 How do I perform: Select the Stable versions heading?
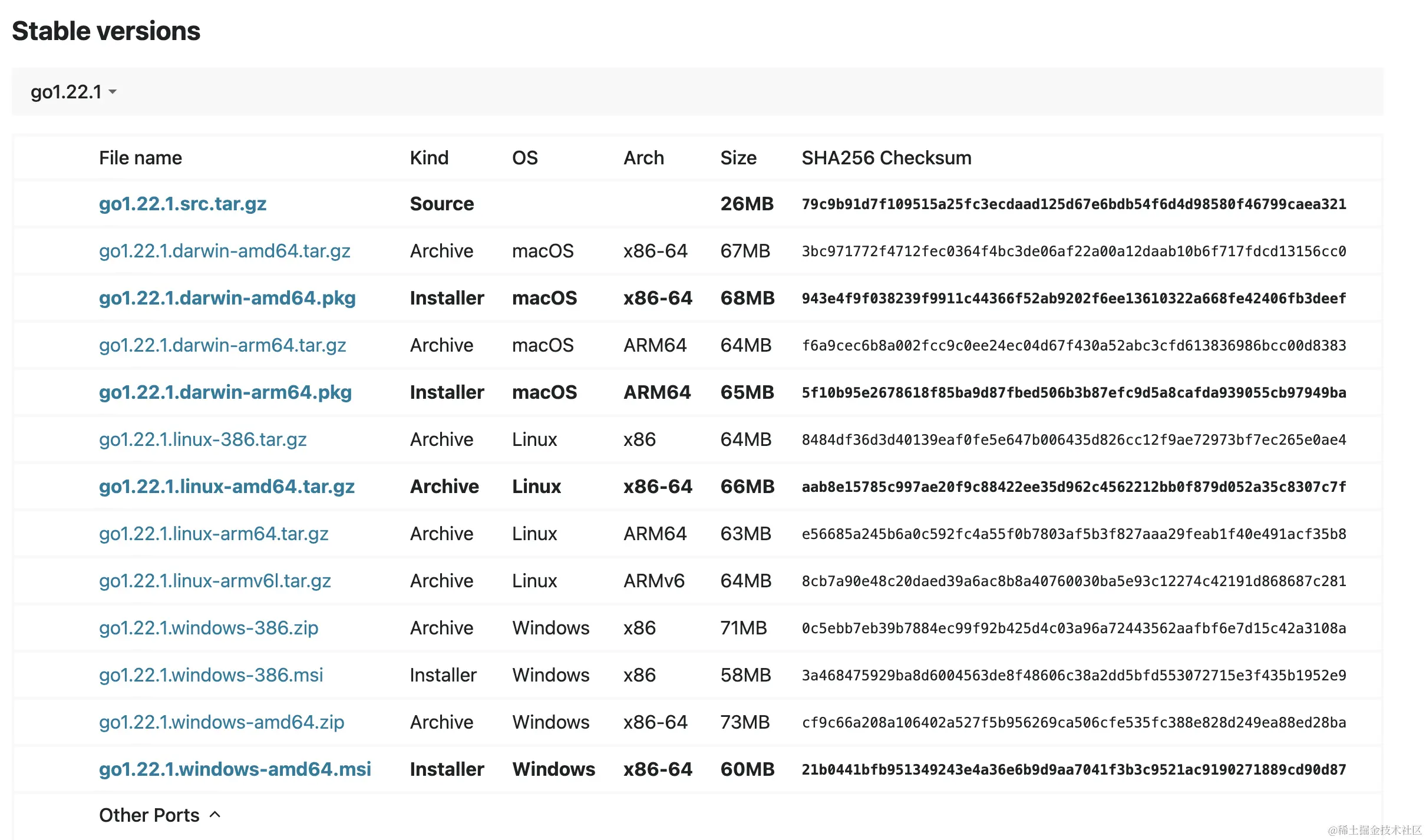tap(107, 30)
